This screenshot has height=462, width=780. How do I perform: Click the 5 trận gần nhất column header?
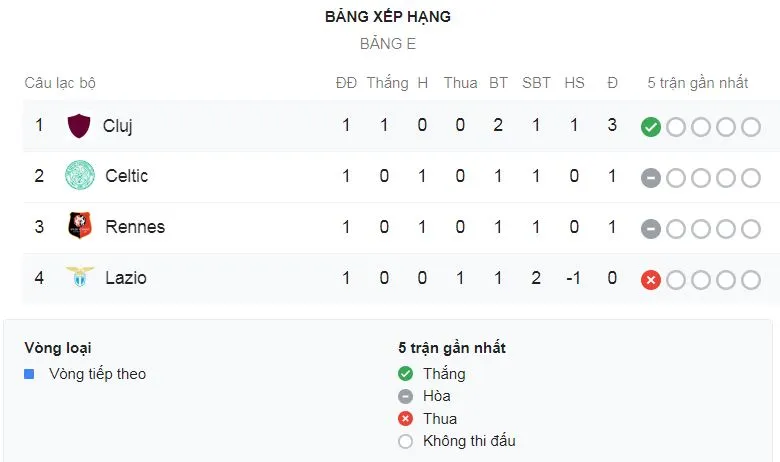point(698,83)
